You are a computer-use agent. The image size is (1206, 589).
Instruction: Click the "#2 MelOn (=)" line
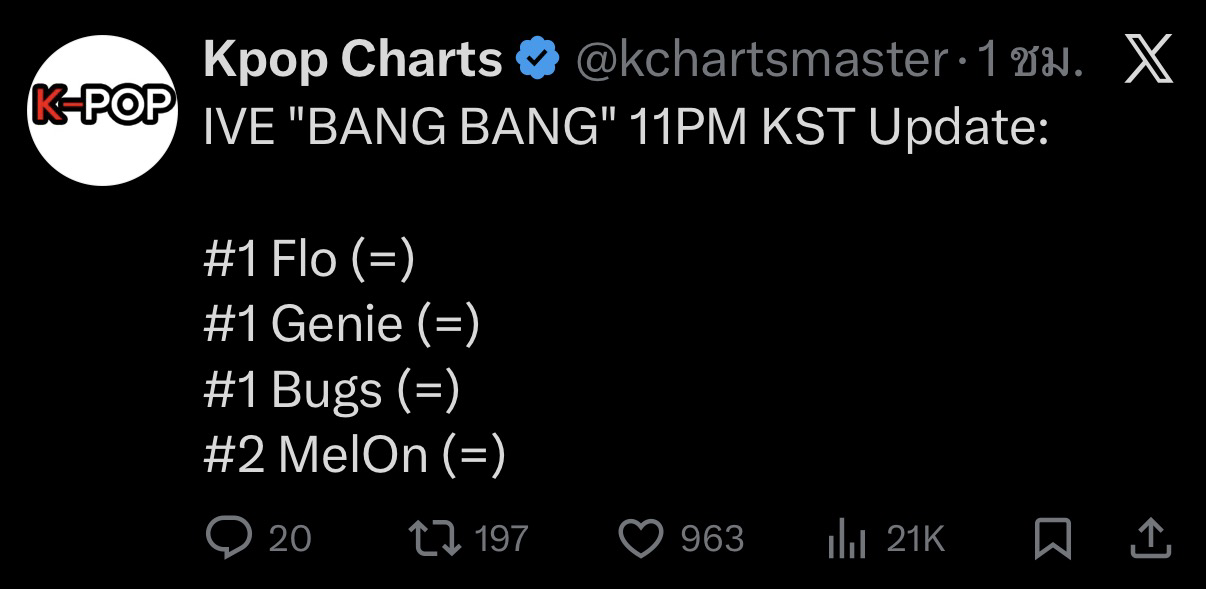[x=354, y=454]
